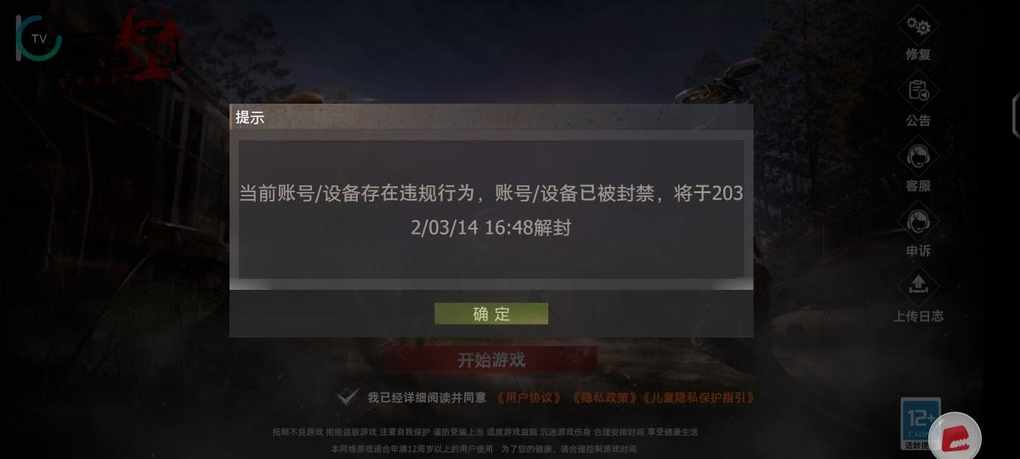Viewport: 1020px width, 459px height.
Task: Tap the 客服 customer service headset icon
Action: point(918,157)
